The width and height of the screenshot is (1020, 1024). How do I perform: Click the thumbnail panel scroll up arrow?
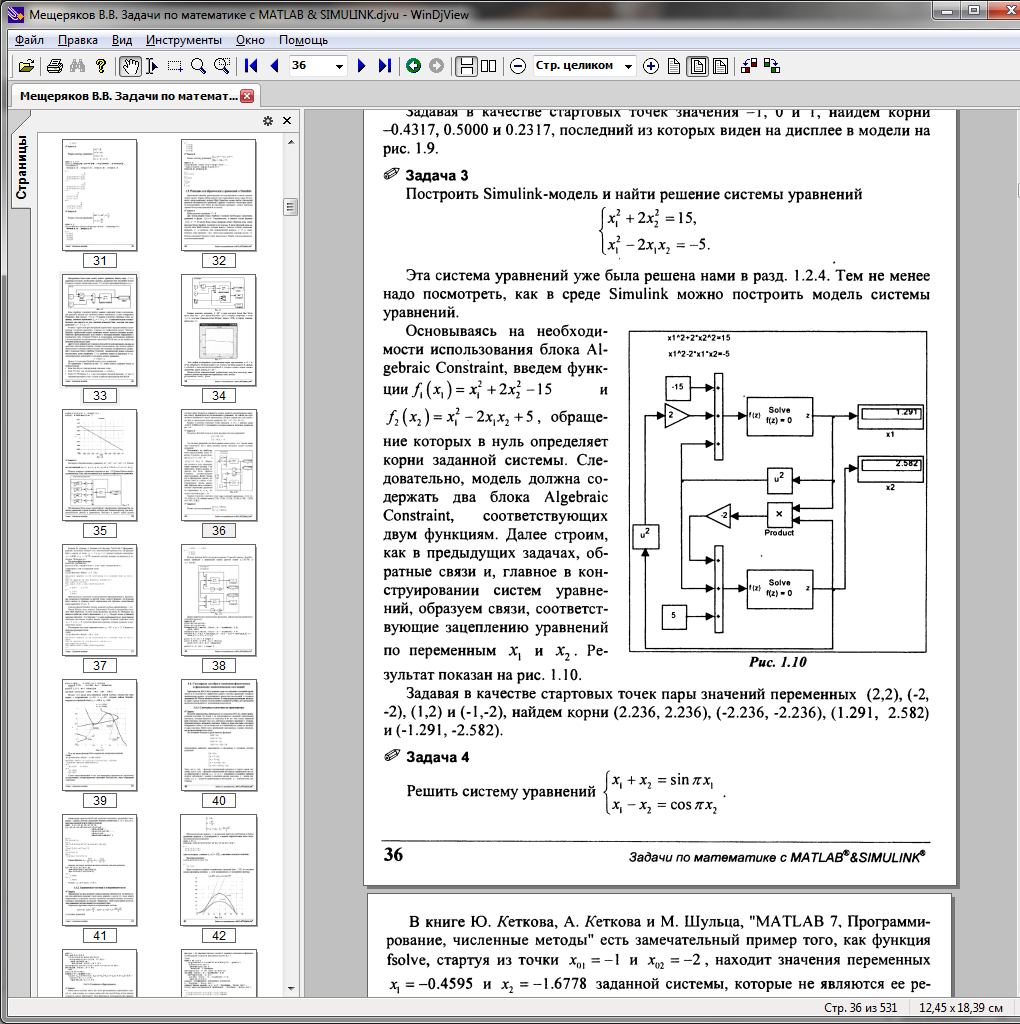pos(291,142)
